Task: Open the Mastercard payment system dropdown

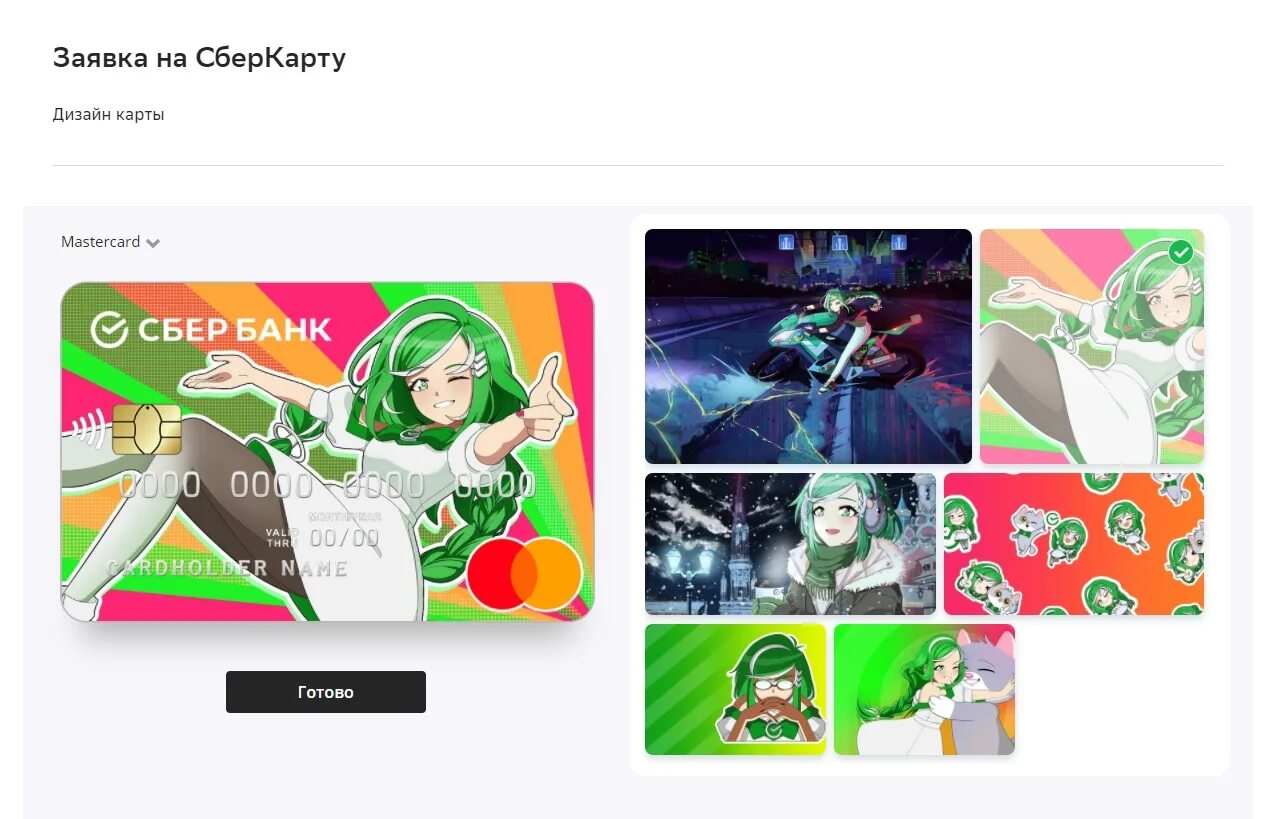Action: click(110, 242)
